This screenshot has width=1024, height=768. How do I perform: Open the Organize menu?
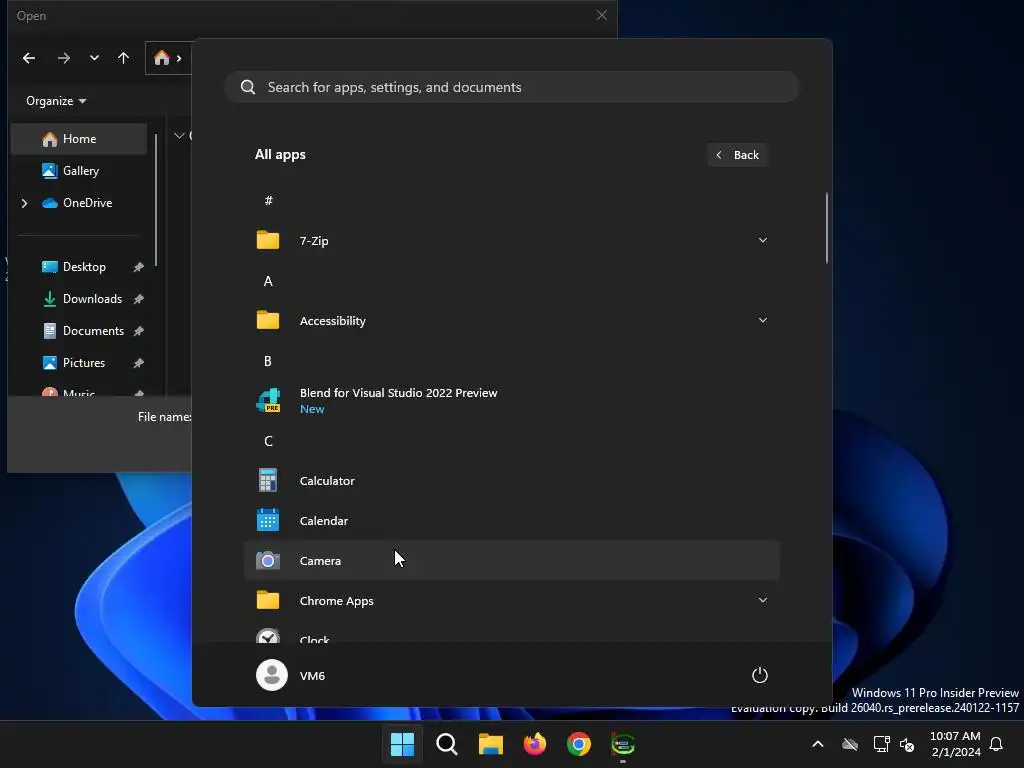click(56, 101)
